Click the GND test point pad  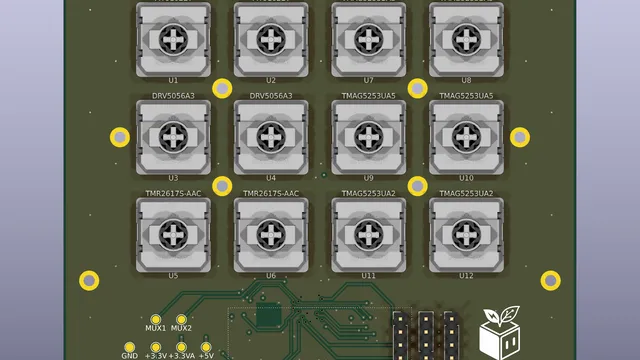coord(129,347)
